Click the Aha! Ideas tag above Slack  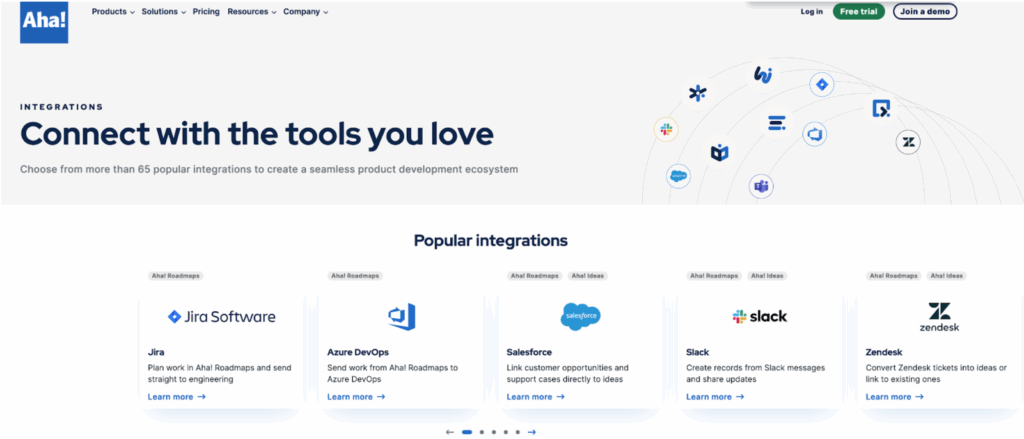click(767, 276)
